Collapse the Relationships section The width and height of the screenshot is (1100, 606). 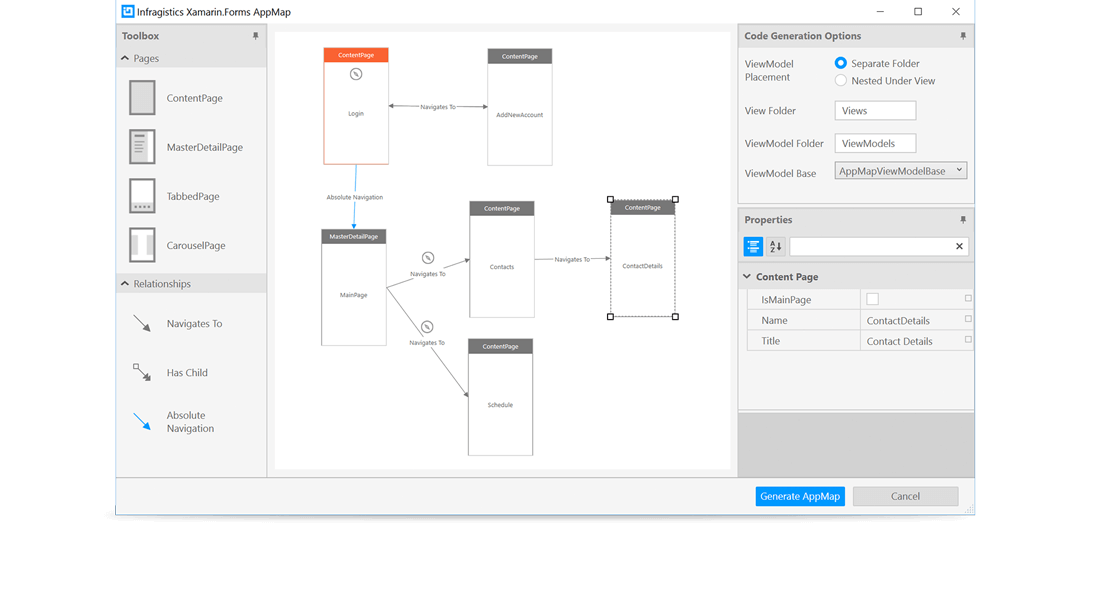click(x=125, y=284)
